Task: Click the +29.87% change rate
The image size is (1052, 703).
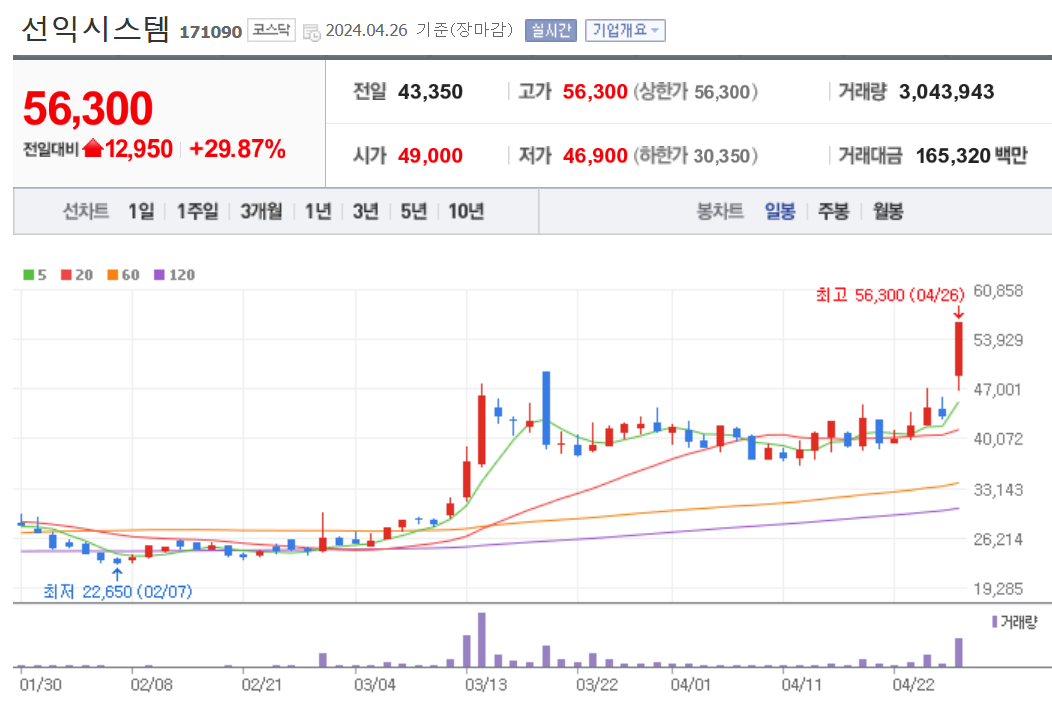Action: (238, 148)
